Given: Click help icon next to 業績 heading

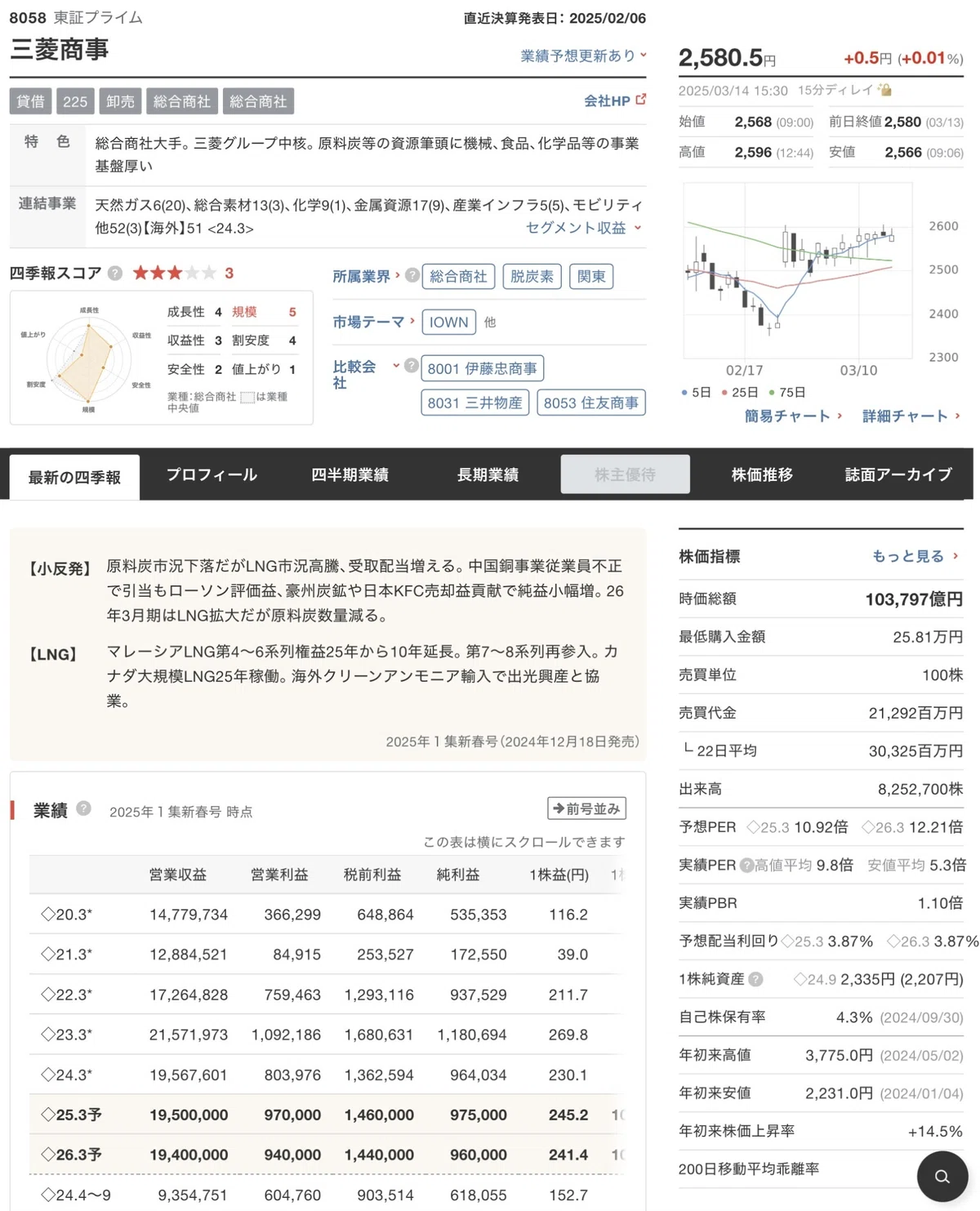Looking at the screenshot, I should 83,808.
